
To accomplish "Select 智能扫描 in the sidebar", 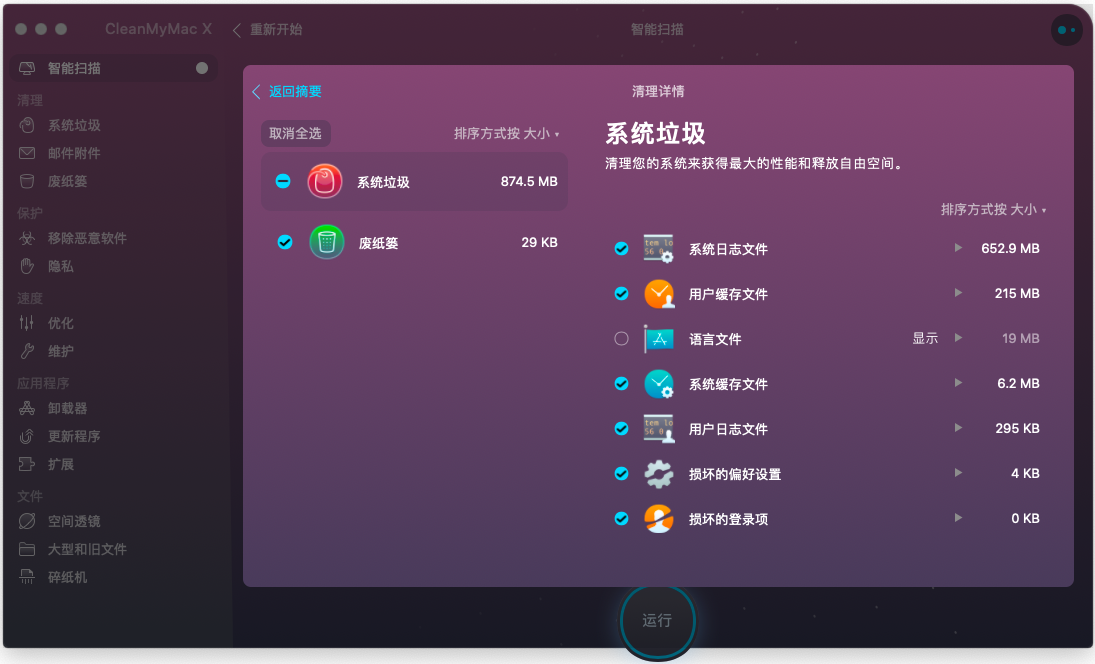I will coord(115,68).
